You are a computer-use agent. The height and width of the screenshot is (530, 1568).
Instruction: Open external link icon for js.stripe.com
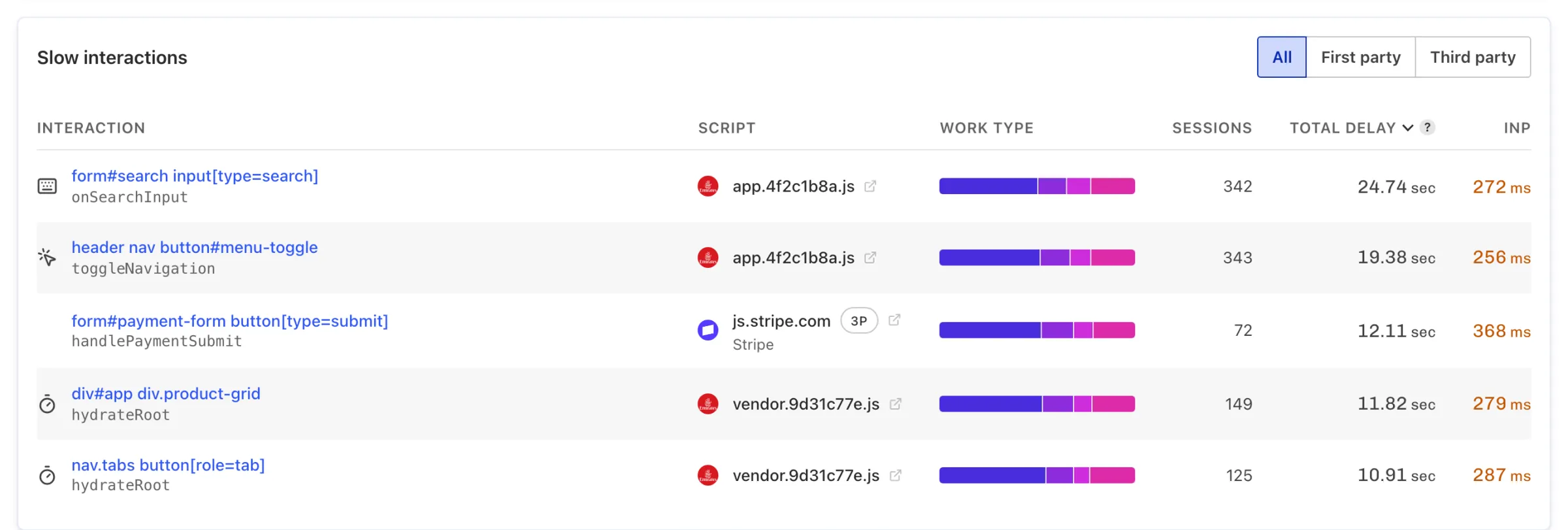tap(894, 320)
